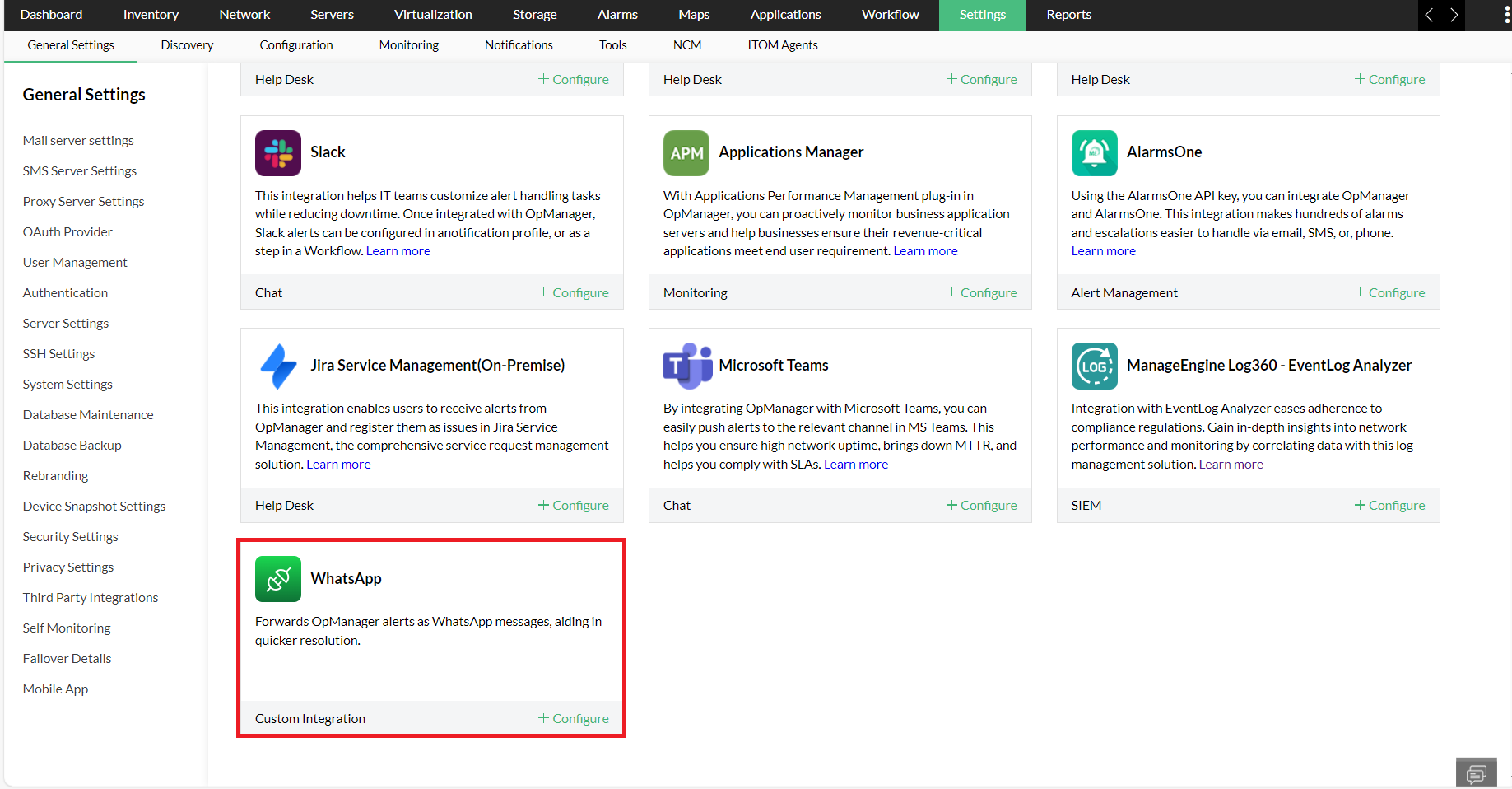Open Third Party Integrations

[x=91, y=598]
